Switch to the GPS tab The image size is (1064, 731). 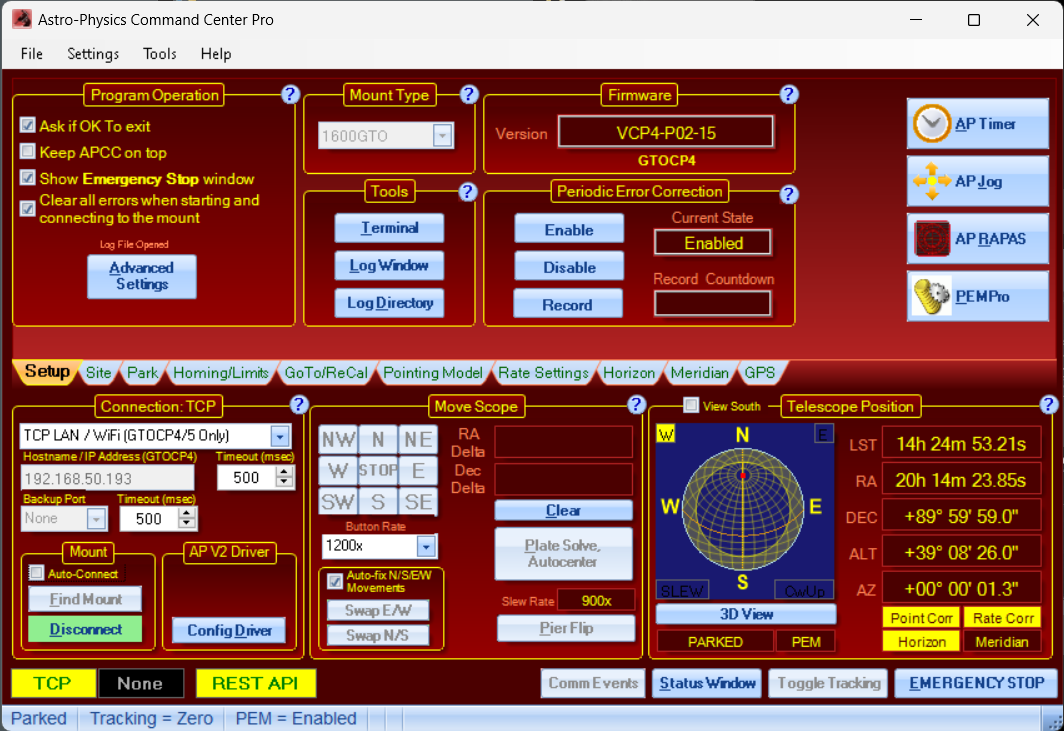759,373
